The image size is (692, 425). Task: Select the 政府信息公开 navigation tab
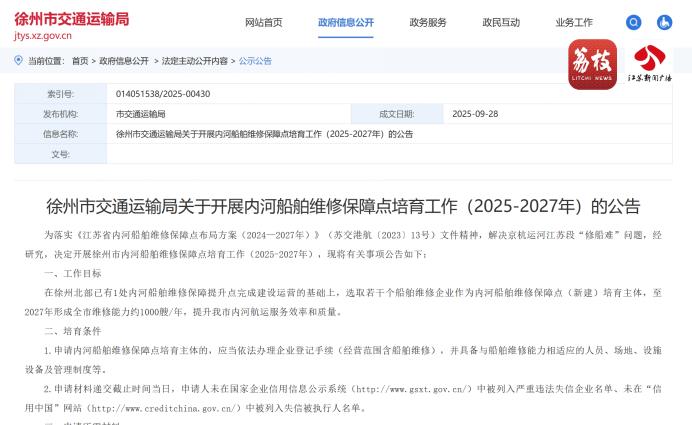coord(346,22)
